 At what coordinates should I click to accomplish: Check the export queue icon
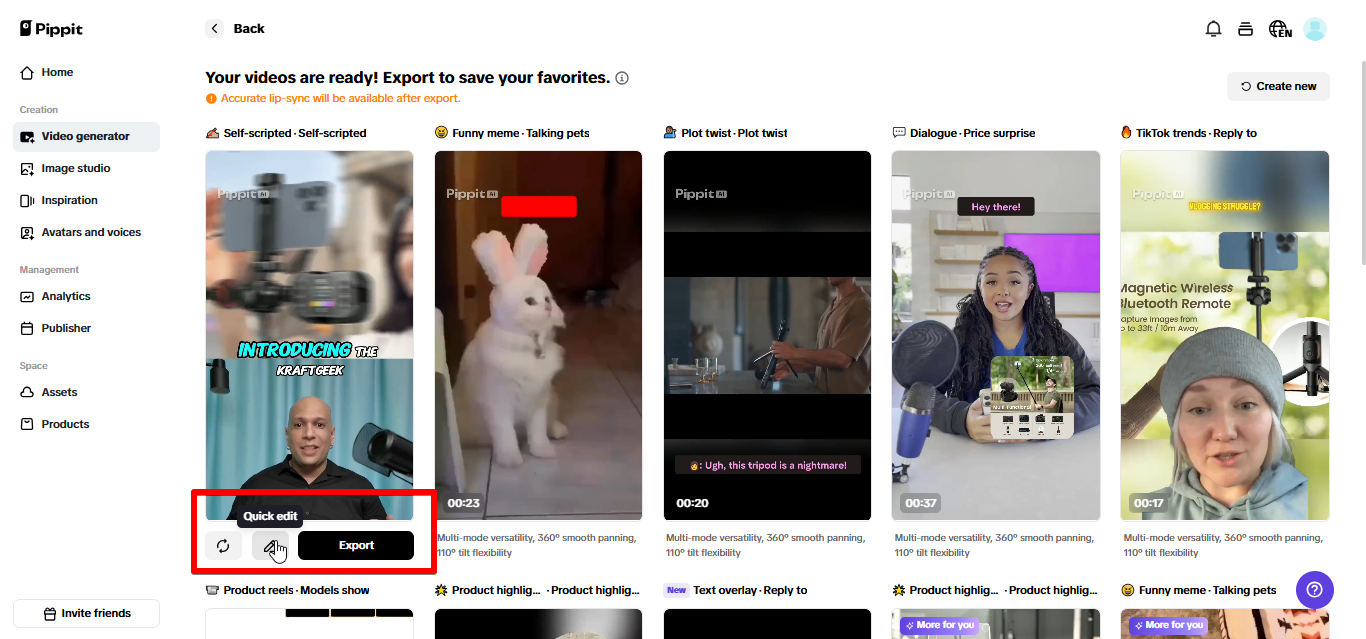click(1245, 28)
